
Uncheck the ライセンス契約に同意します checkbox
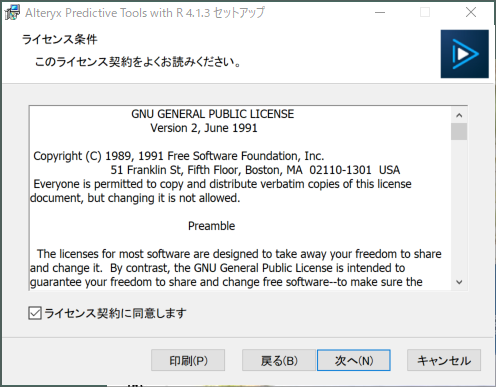click(35, 313)
